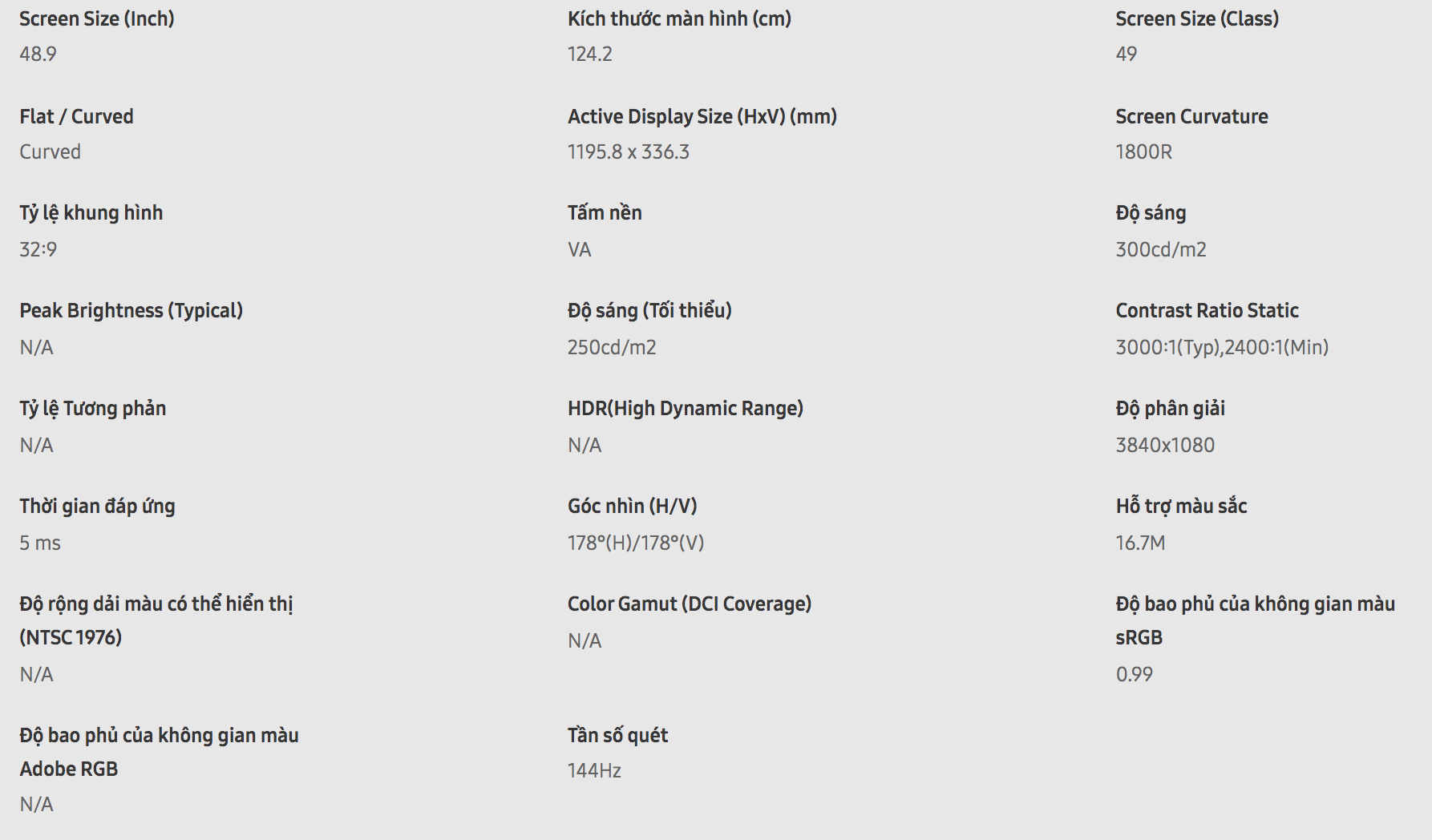Click the Color Gamut (DCI Coverage) label
The width and height of the screenshot is (1432, 840).
(689, 604)
